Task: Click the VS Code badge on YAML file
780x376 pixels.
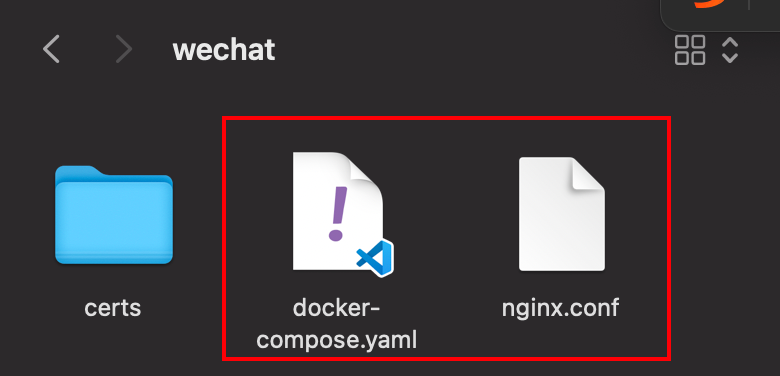Action: point(376,258)
